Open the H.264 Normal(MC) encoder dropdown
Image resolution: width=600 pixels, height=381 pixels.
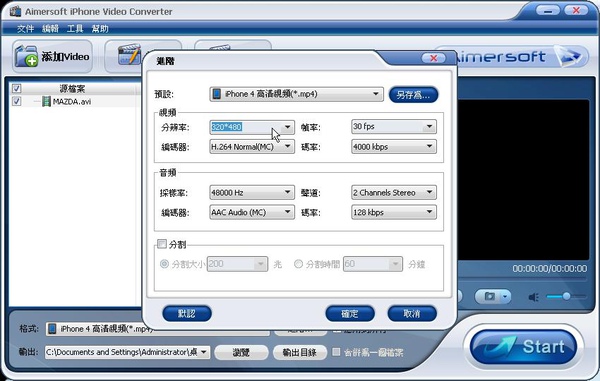(x=252, y=147)
